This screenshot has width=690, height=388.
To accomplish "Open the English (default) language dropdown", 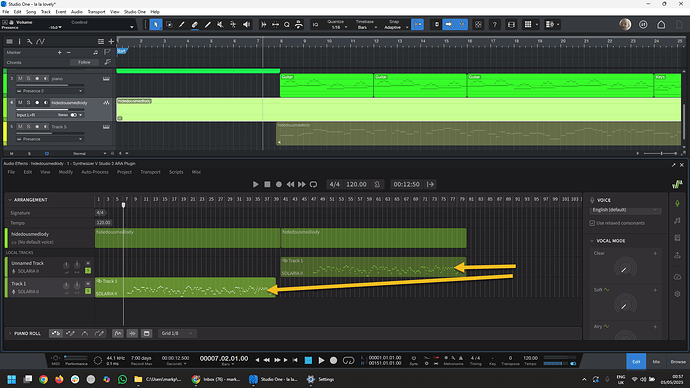I will click(625, 210).
